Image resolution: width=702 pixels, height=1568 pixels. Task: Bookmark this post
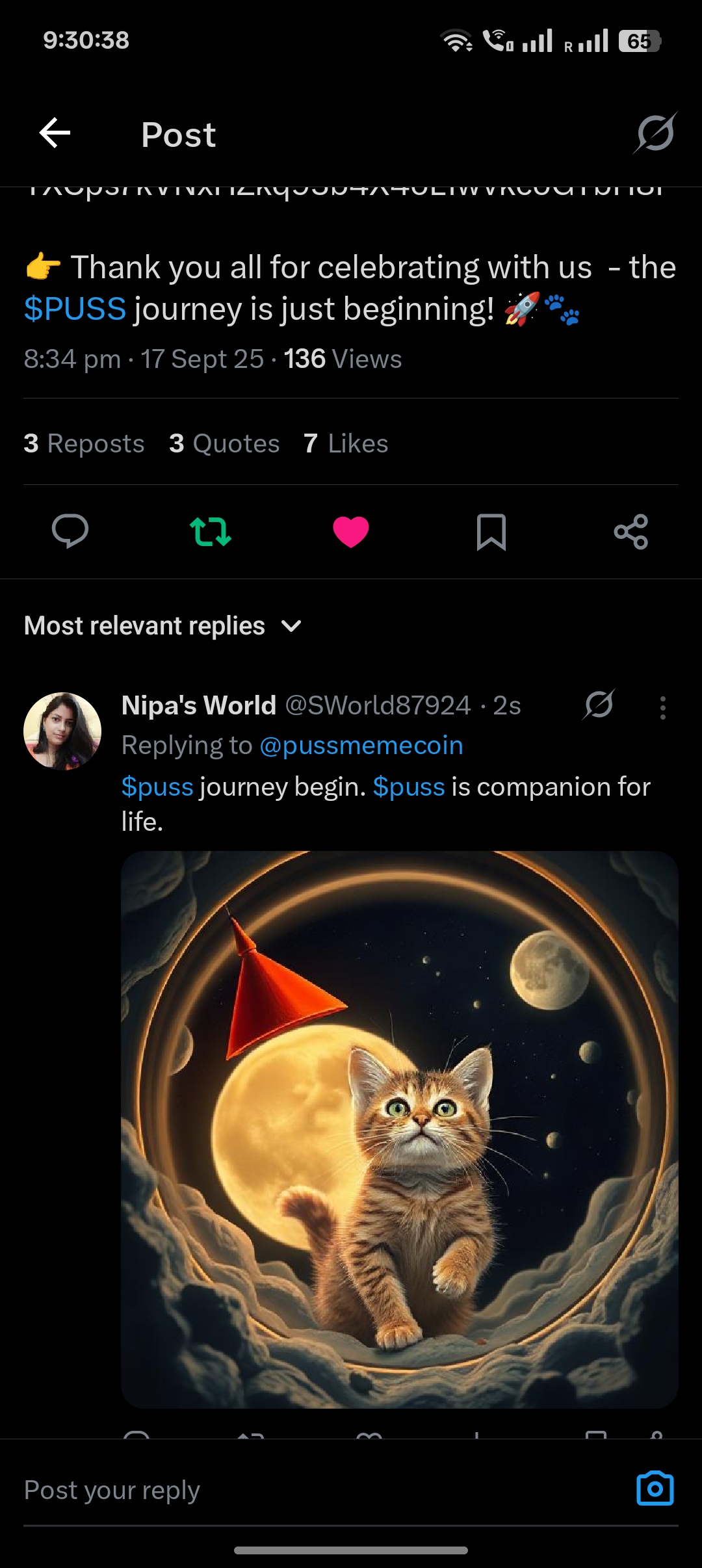491,531
